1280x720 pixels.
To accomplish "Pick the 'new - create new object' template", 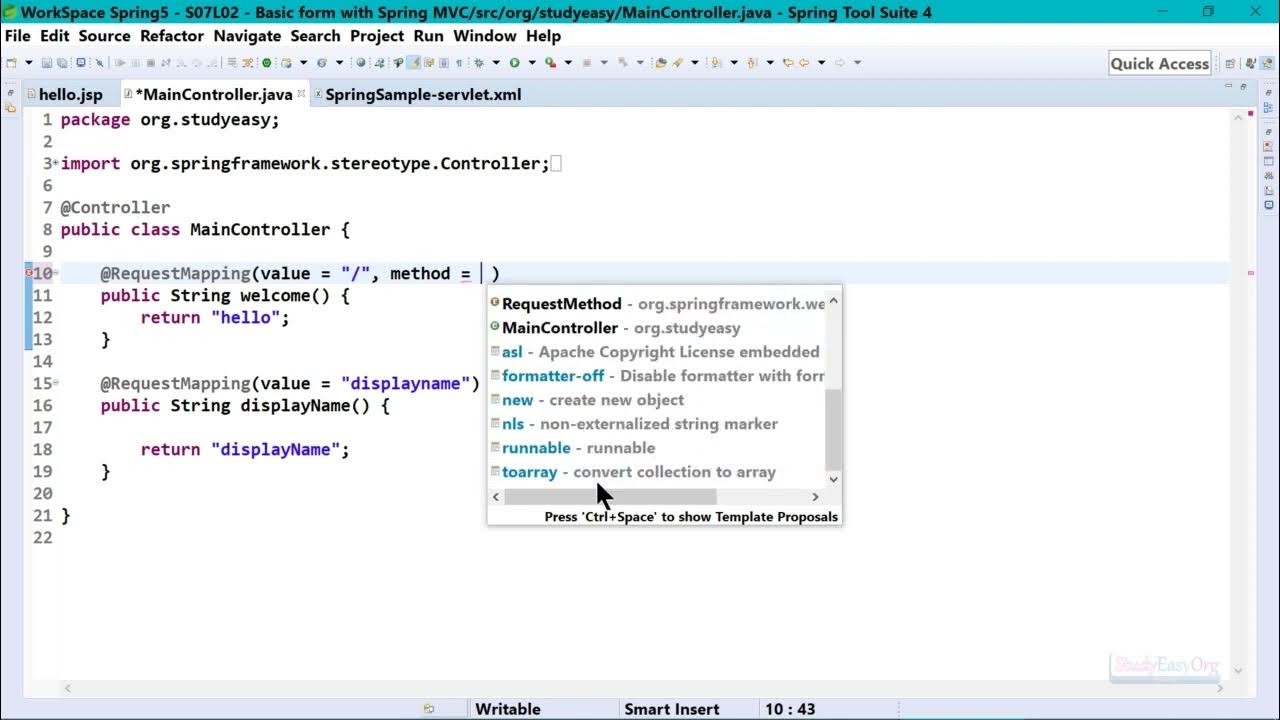I will [x=657, y=400].
